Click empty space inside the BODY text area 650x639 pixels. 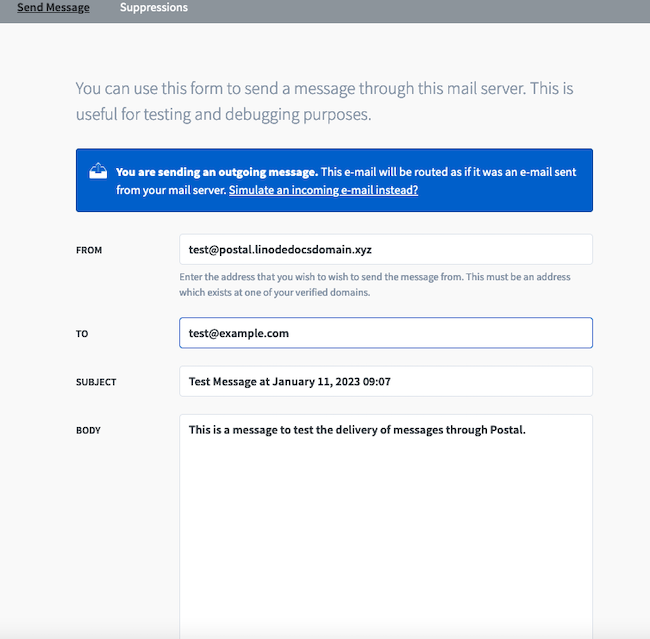[x=385, y=540]
